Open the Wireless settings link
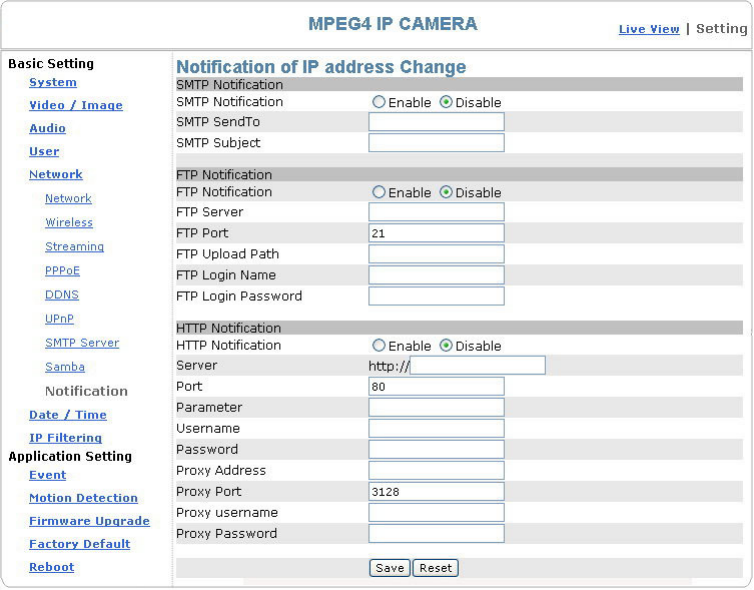 point(69,223)
